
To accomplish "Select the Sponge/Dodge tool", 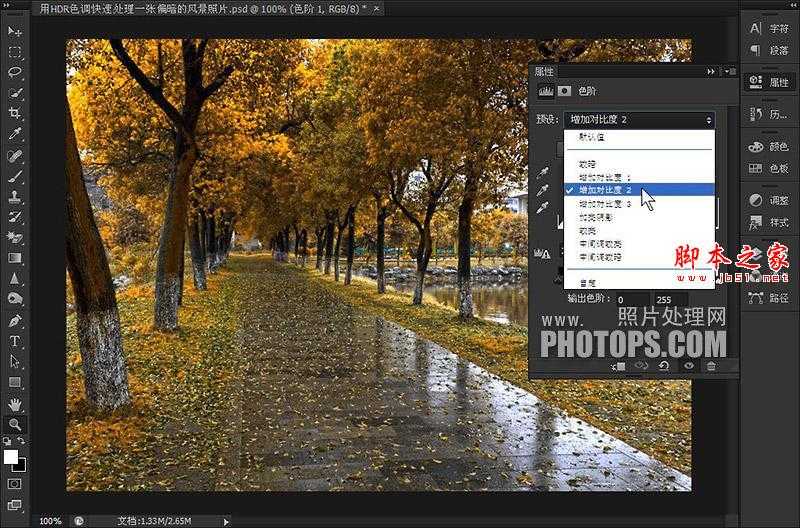I will (x=14, y=299).
